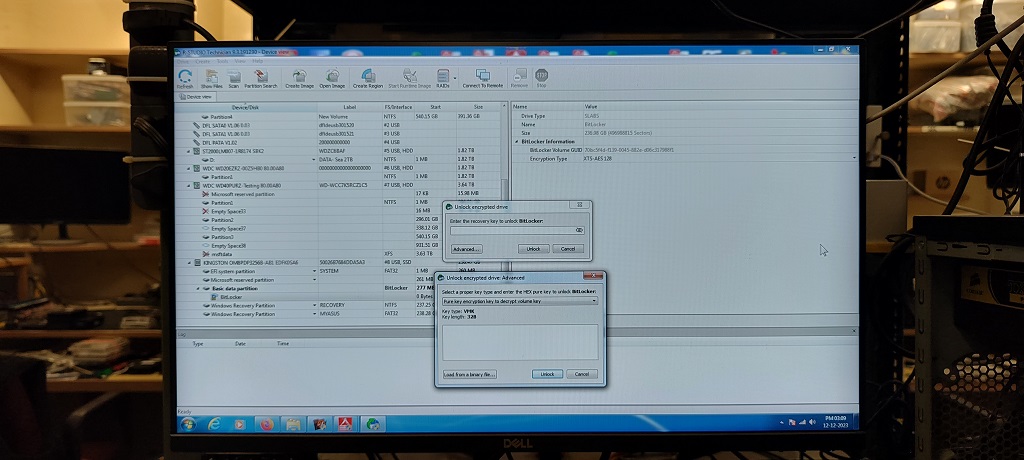Collapse the ST2000LM007 drive node
Screen dimensions: 1024x460
point(189,151)
